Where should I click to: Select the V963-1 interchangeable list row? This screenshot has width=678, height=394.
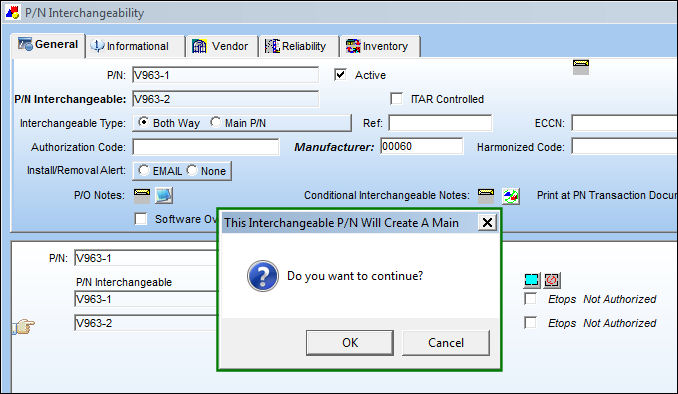click(146, 299)
